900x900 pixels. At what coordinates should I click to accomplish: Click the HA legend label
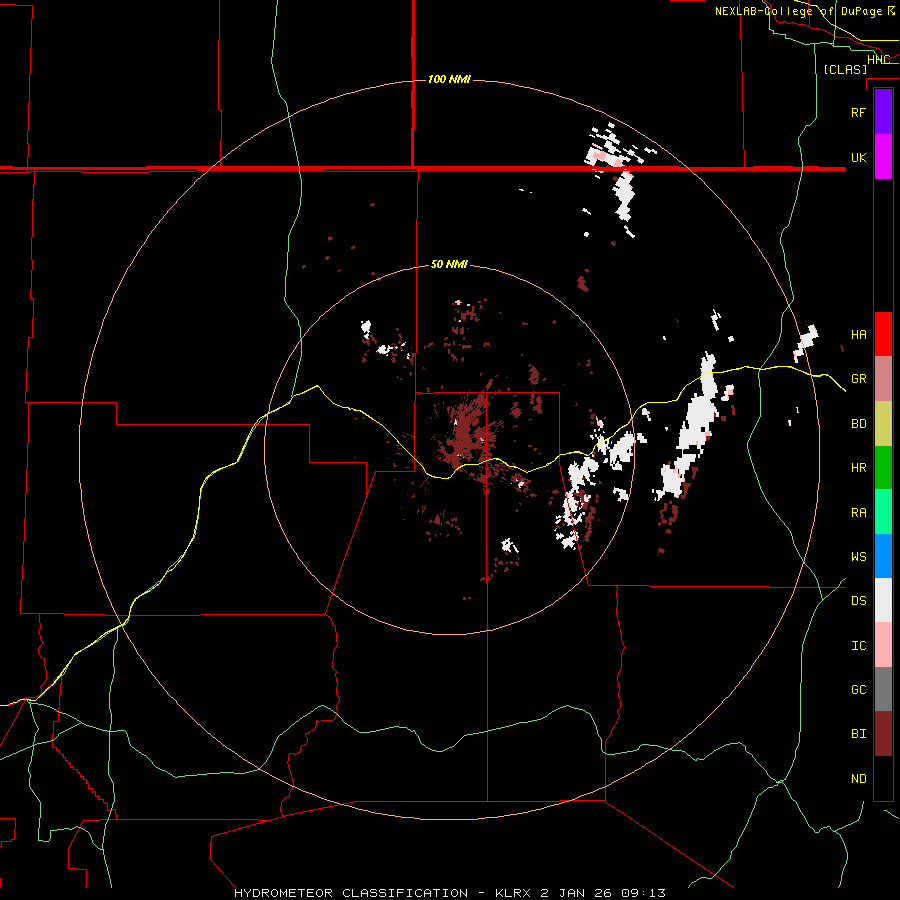coord(859,335)
